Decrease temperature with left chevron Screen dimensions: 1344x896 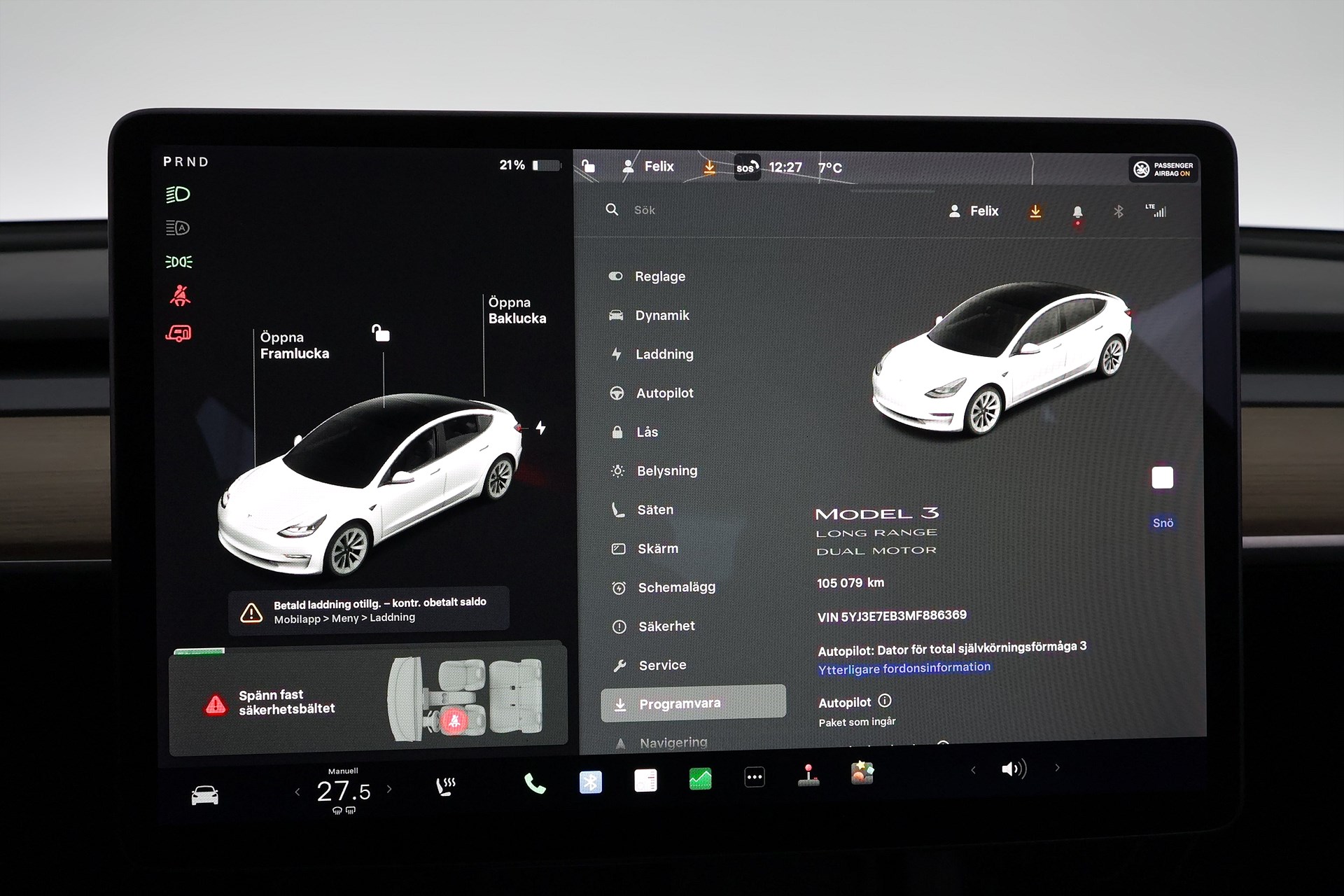pyautogui.click(x=297, y=792)
